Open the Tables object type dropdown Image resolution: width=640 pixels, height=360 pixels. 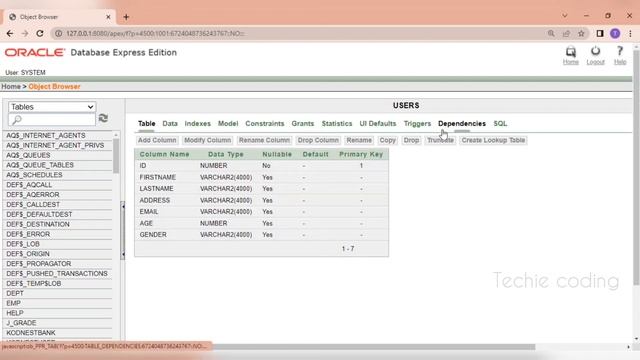pyautogui.click(x=52, y=107)
